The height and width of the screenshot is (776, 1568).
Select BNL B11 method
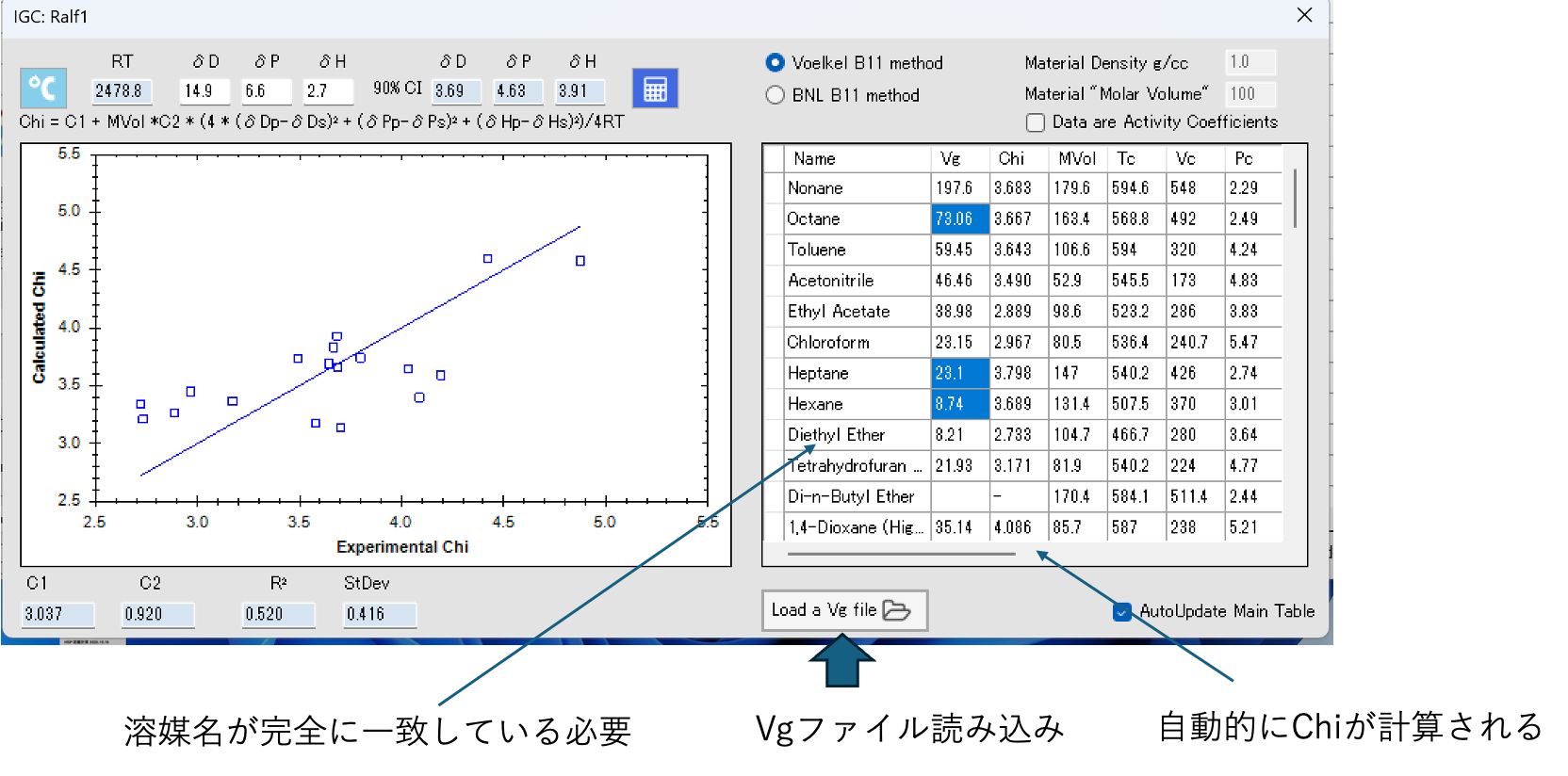[776, 95]
